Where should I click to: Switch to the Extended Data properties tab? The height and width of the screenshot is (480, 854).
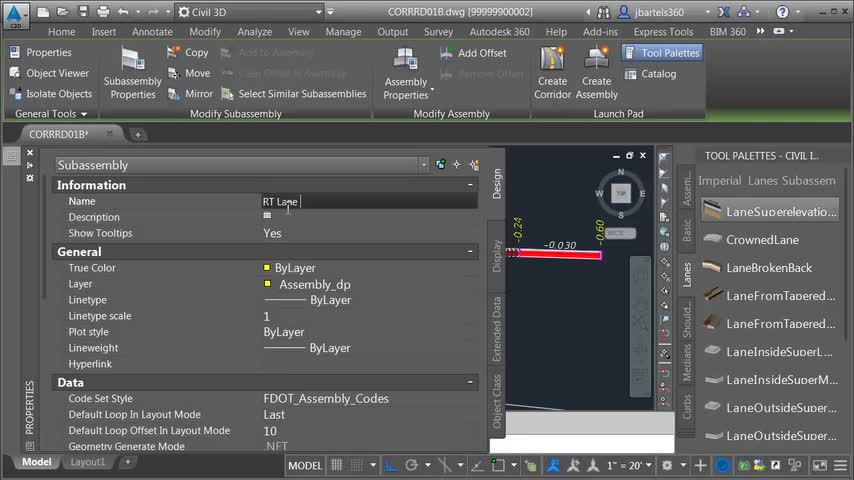tap(497, 329)
